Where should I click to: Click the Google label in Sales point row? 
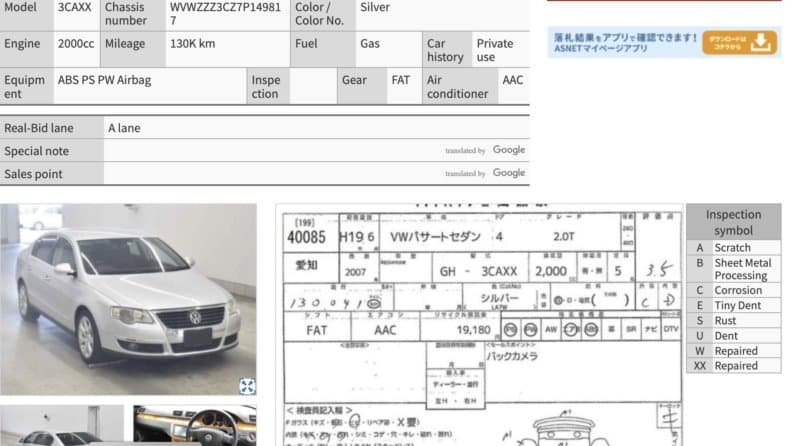point(509,173)
